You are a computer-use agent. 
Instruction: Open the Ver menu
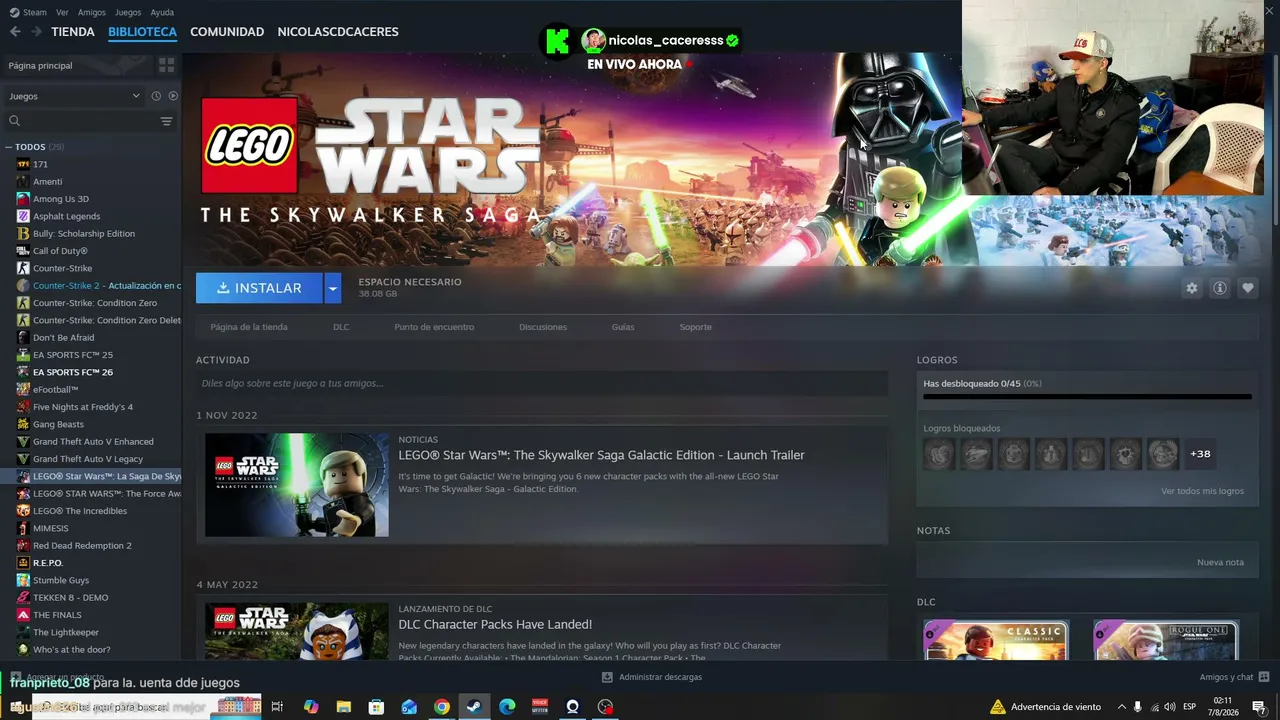pyautogui.click(x=62, y=12)
